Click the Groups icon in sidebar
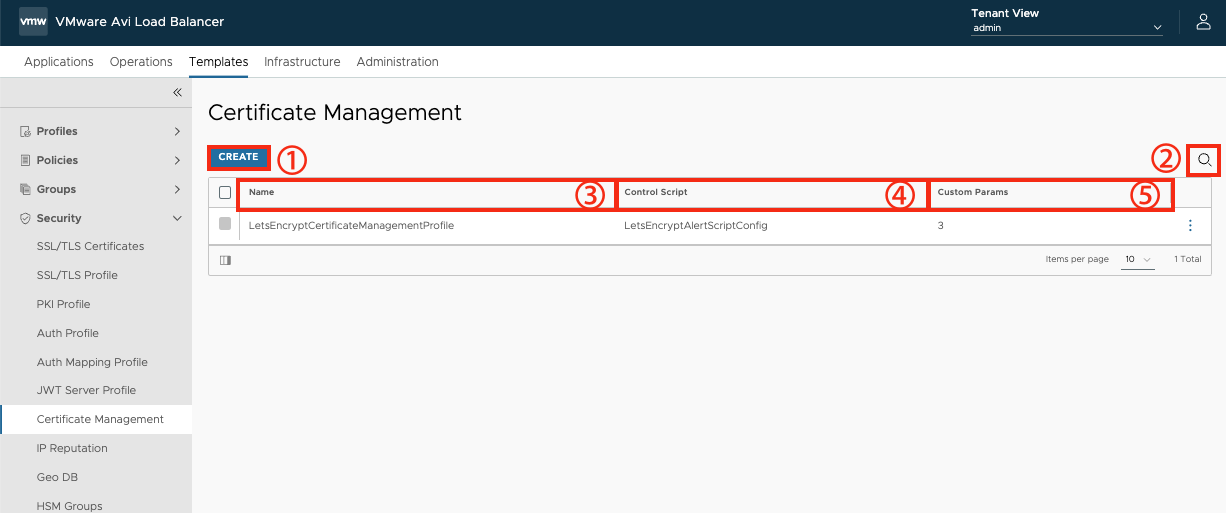The width and height of the screenshot is (1226, 513). pyautogui.click(x=26, y=189)
